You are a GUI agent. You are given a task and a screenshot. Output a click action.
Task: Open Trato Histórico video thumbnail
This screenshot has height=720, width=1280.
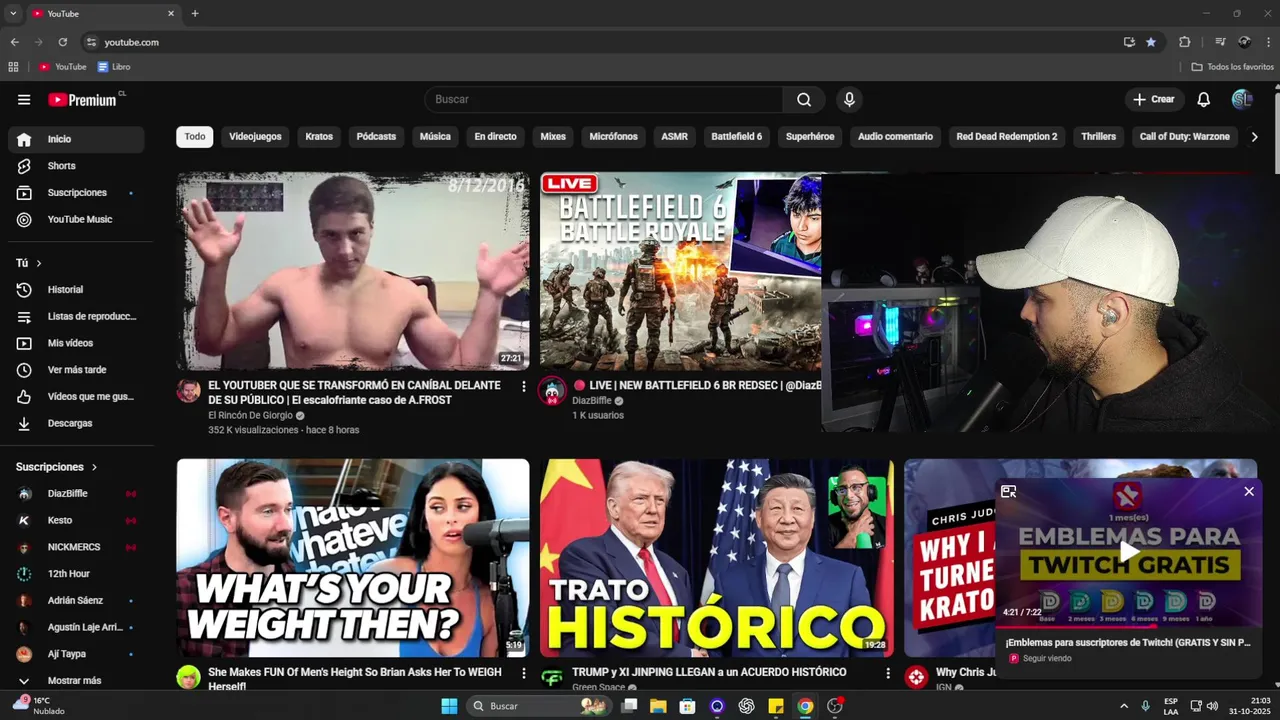(x=717, y=558)
